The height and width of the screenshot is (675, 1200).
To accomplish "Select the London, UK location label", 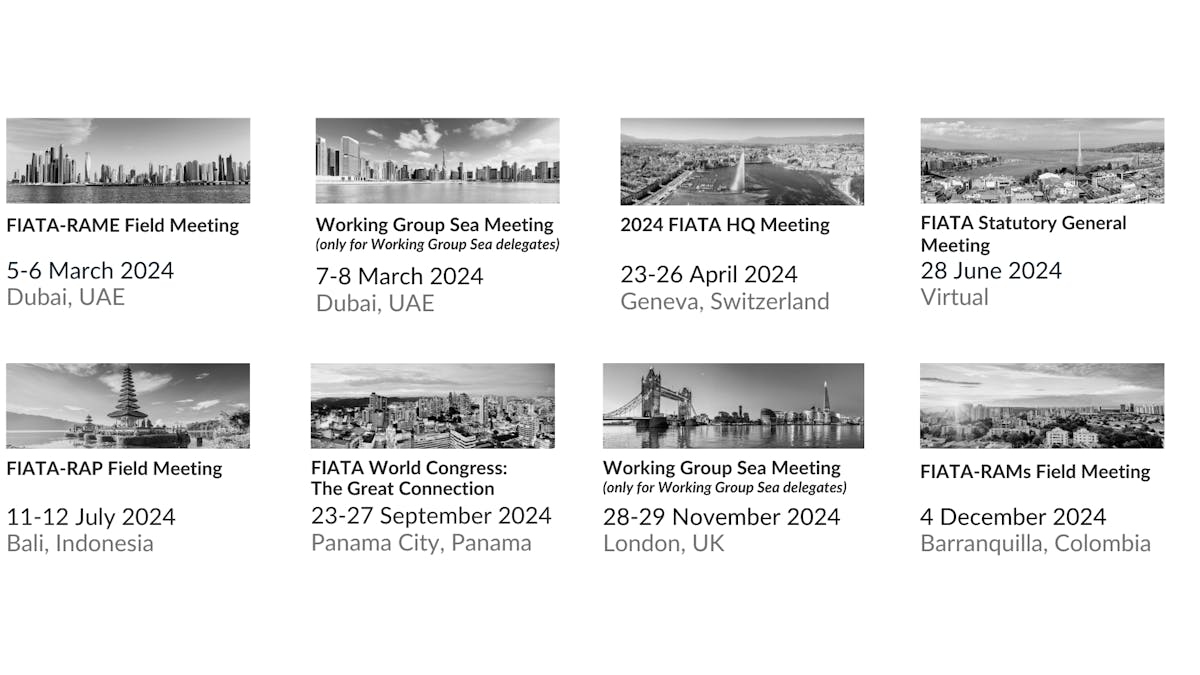I will point(663,543).
